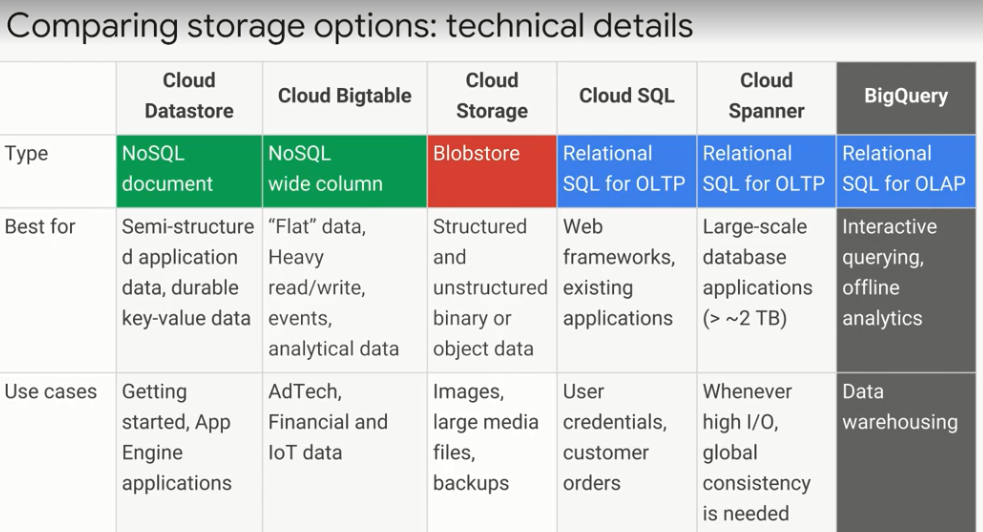
Task: Click the Web frameworks, existing applications cell
Action: [x=627, y=272]
